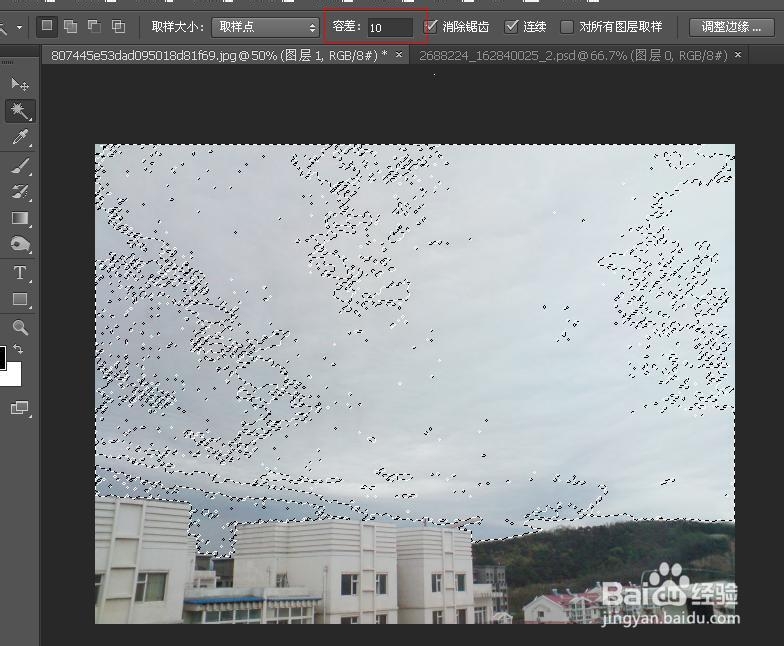Image resolution: width=784 pixels, height=646 pixels.
Task: Select the Move tool
Action: click(20, 84)
